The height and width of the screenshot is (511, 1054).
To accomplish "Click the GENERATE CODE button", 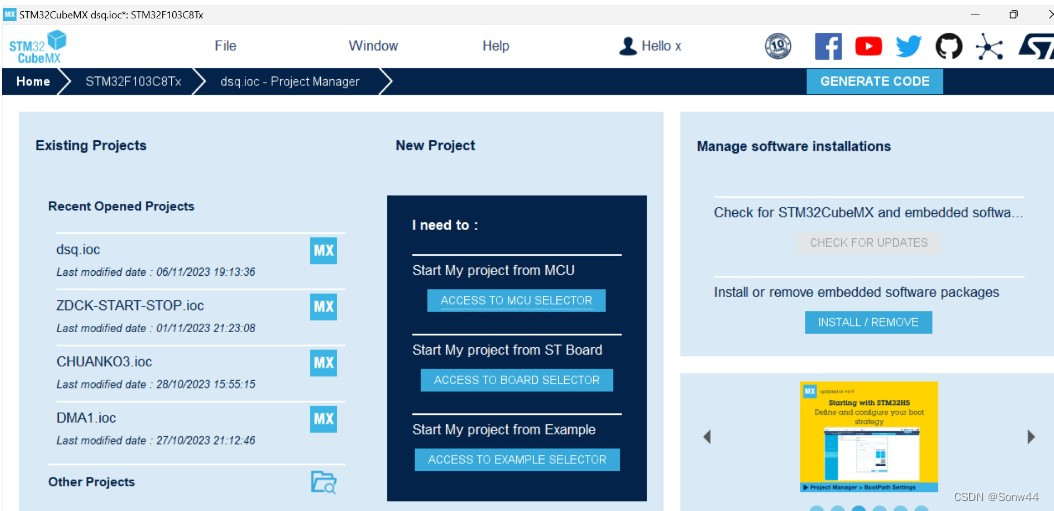I will click(x=875, y=81).
